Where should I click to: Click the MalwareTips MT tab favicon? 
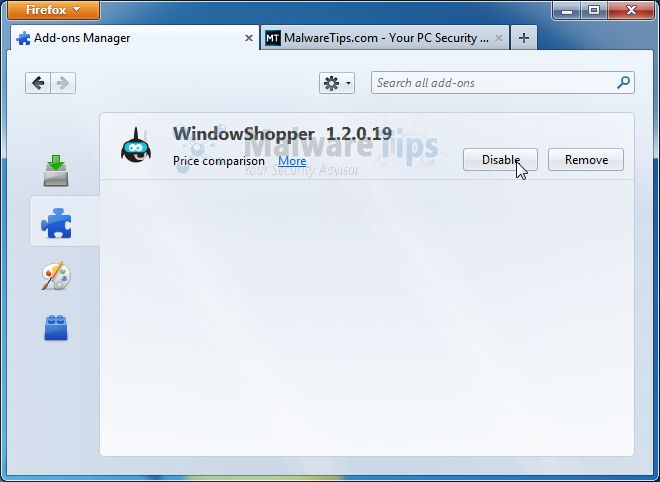click(x=273, y=38)
